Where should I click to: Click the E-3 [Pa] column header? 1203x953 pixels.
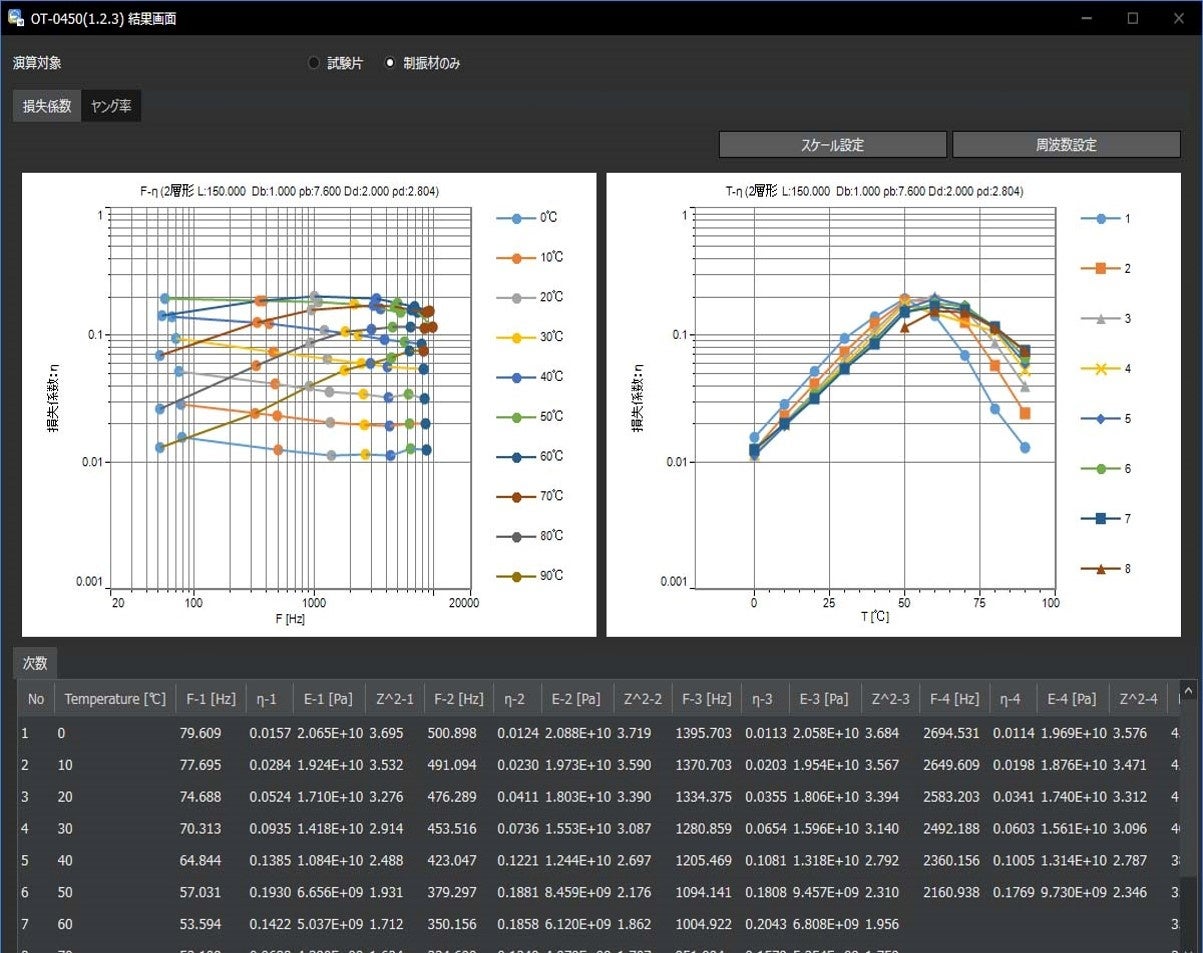825,699
